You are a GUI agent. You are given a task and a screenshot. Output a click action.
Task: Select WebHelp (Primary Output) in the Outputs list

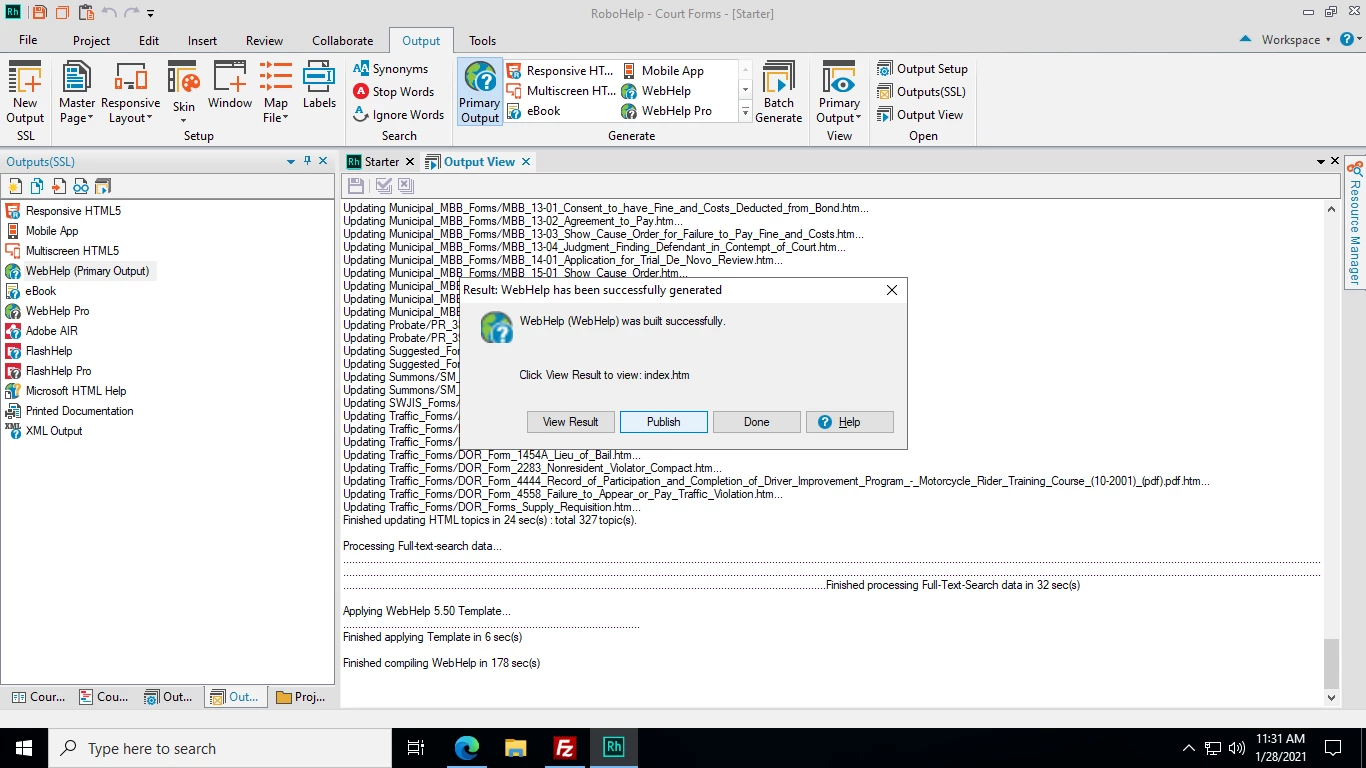pos(78,271)
